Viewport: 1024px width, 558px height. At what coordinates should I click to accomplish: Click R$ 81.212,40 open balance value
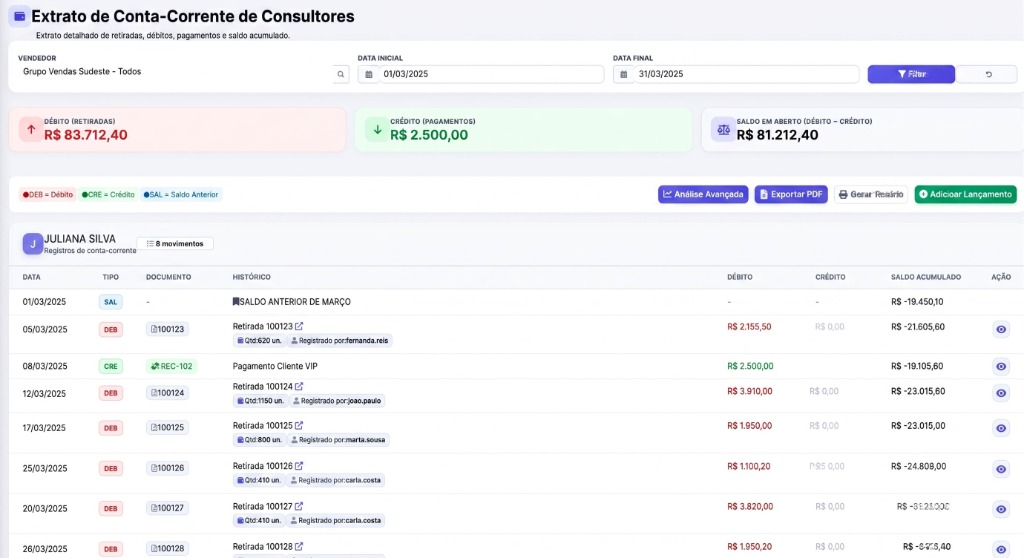[777, 135]
